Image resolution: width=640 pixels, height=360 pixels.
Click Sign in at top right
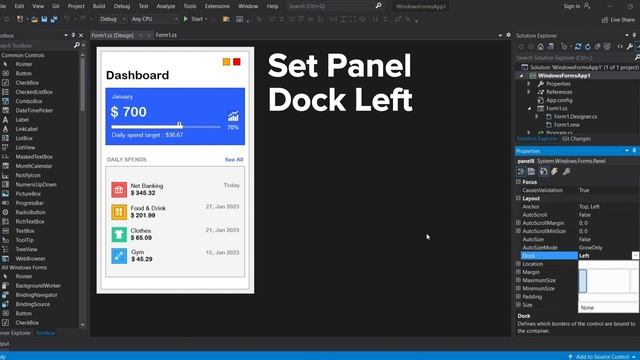pyautogui.click(x=571, y=6)
